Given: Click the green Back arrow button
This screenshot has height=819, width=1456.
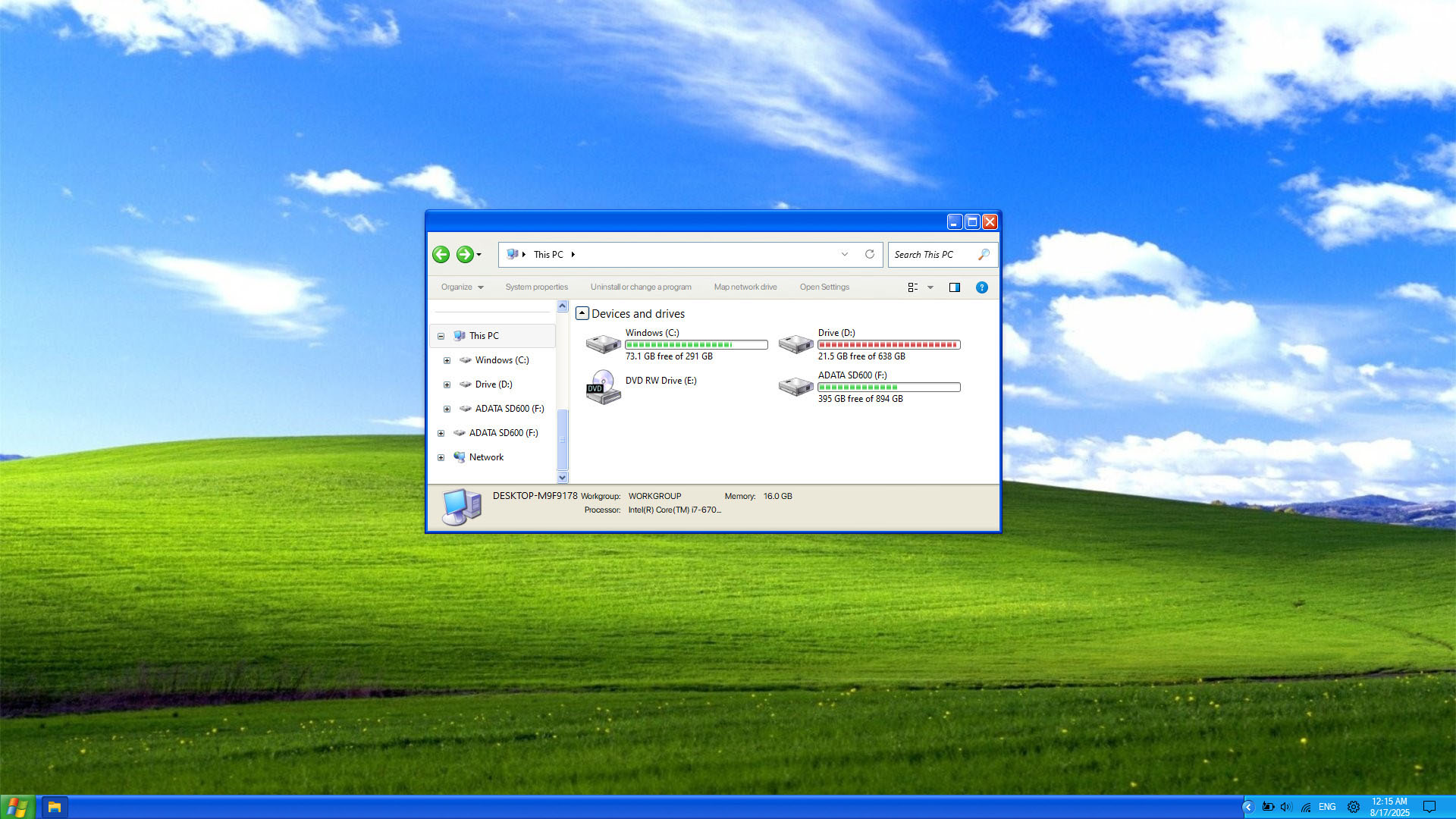Looking at the screenshot, I should pyautogui.click(x=441, y=255).
